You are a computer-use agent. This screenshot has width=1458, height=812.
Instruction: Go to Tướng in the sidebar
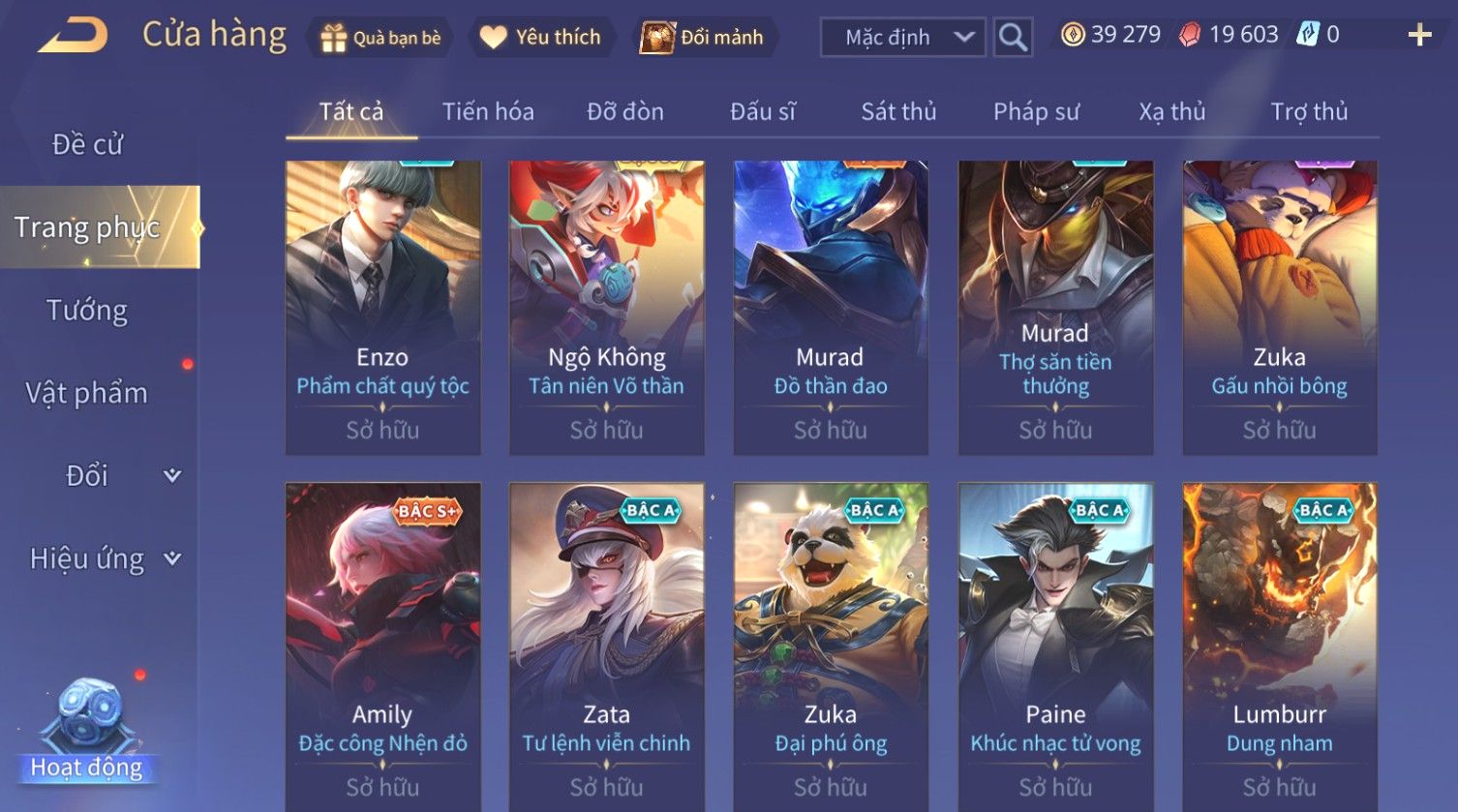(87, 311)
